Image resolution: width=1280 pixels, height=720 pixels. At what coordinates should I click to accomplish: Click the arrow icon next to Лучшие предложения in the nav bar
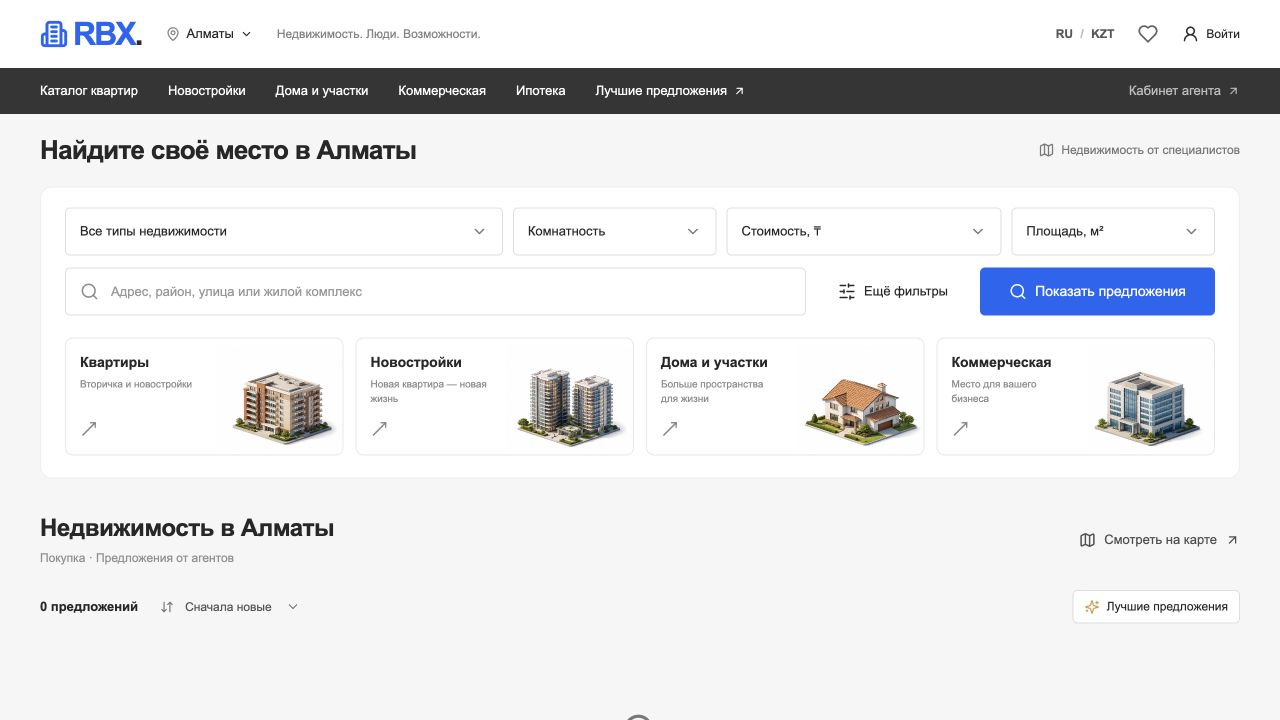pos(740,91)
